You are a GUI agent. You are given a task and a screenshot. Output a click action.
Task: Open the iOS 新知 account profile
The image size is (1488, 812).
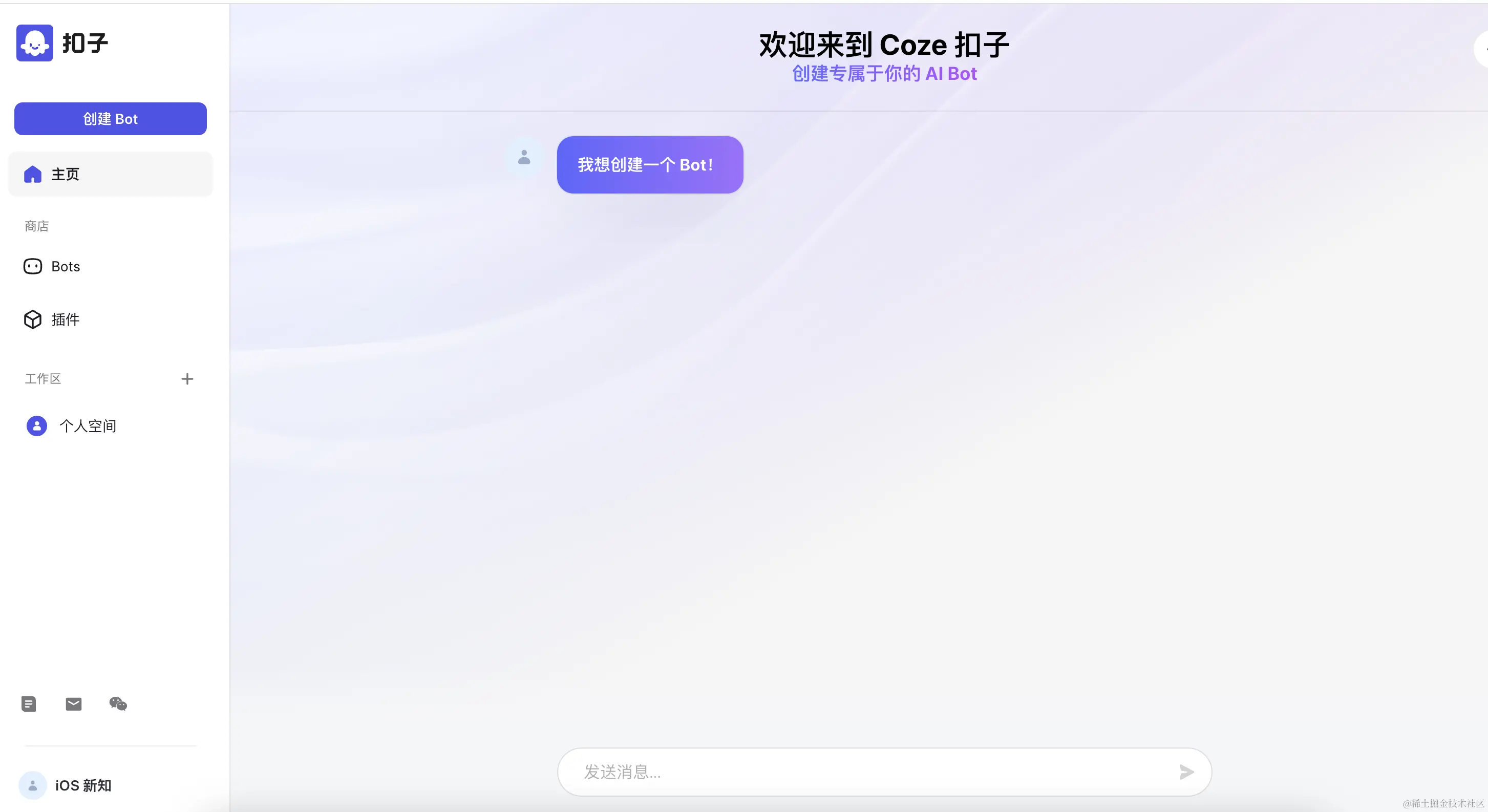click(83, 785)
